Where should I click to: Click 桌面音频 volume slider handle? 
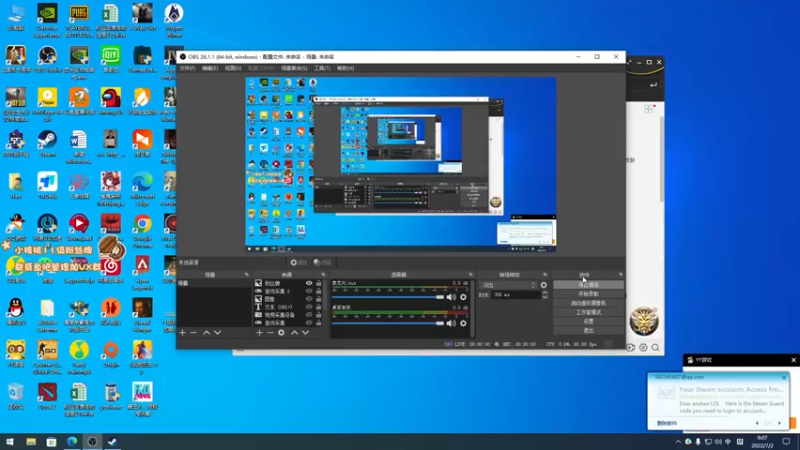pyautogui.click(x=440, y=323)
